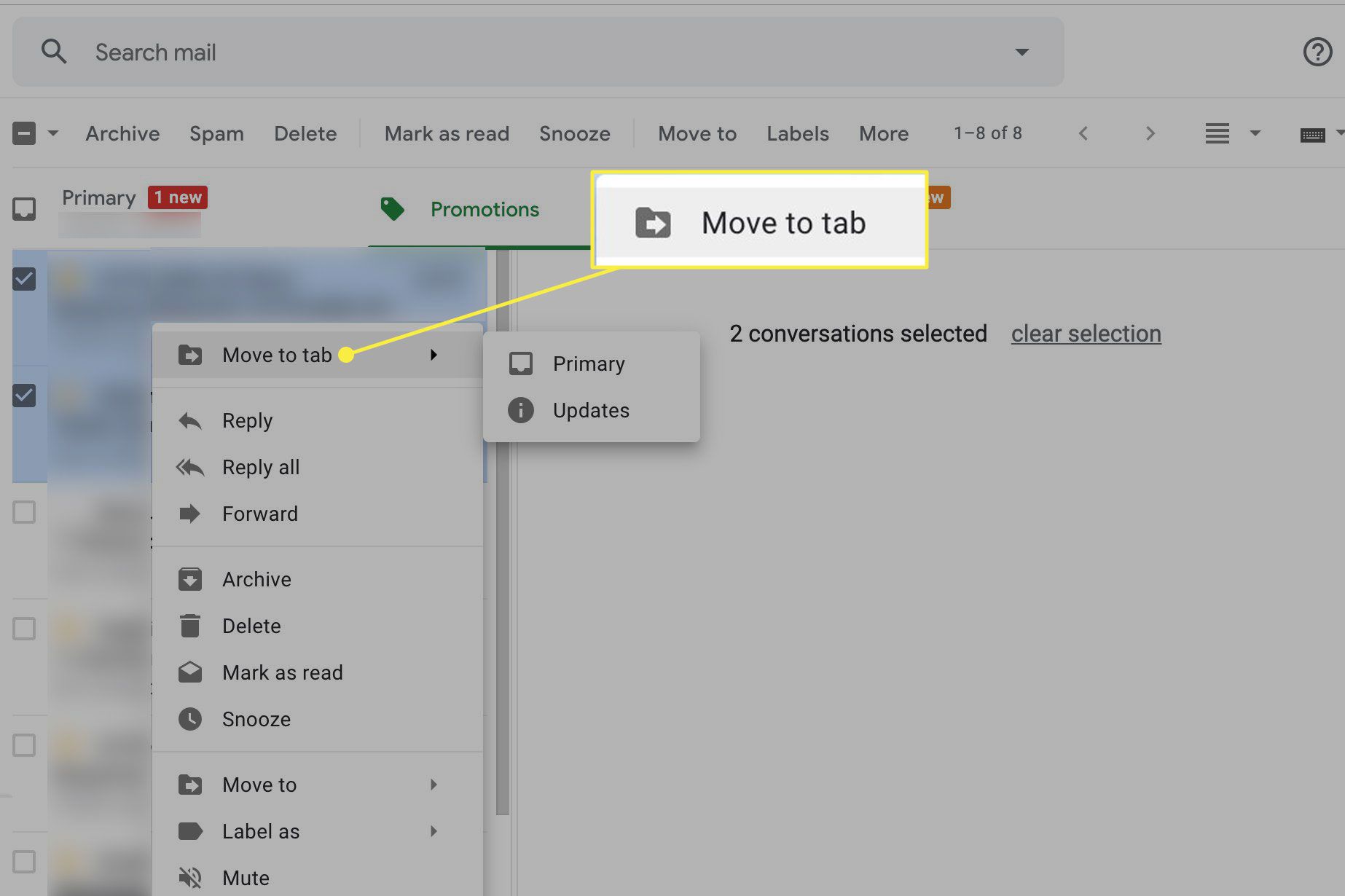
Task: Click the keyboard input tools icon
Action: click(x=1313, y=134)
